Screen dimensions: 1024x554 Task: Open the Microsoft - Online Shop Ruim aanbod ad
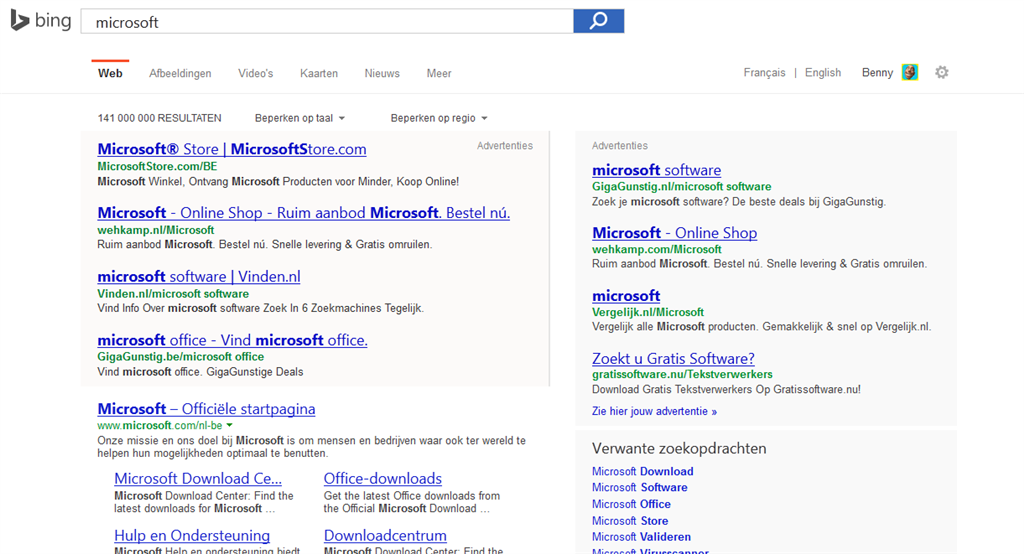(304, 213)
